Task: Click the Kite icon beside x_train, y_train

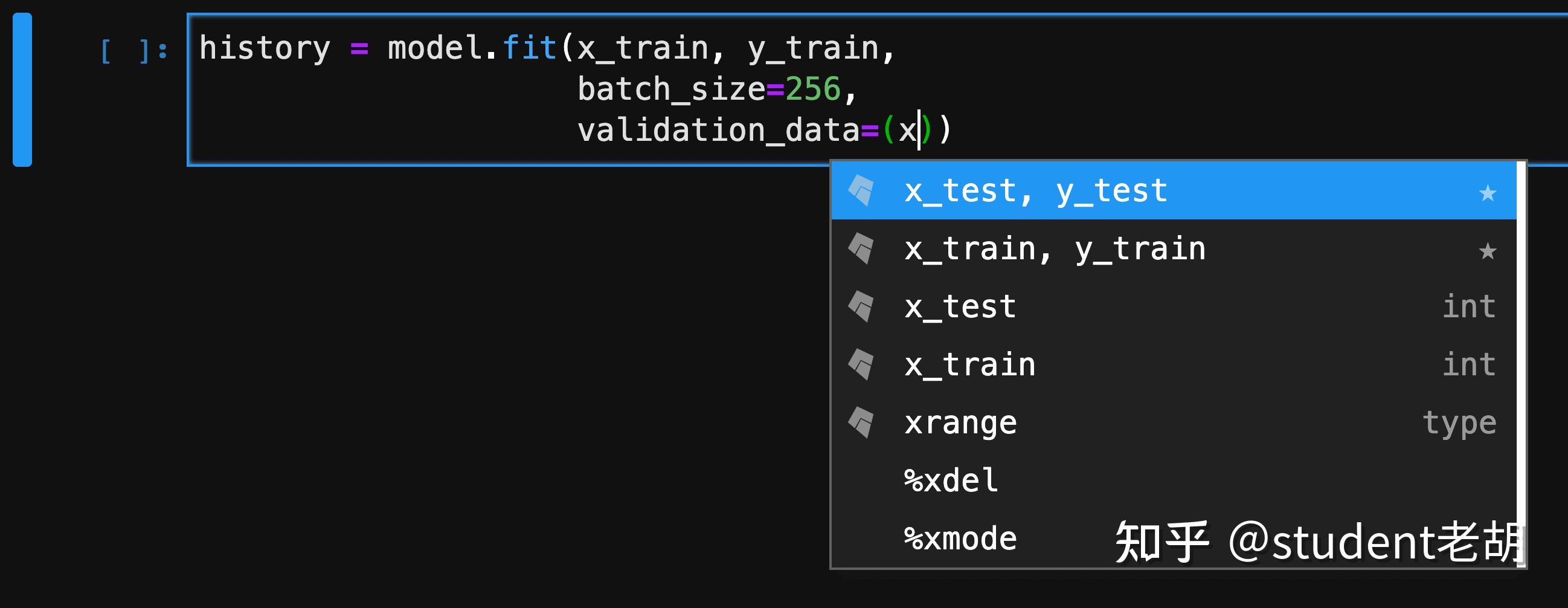Action: [x=861, y=248]
